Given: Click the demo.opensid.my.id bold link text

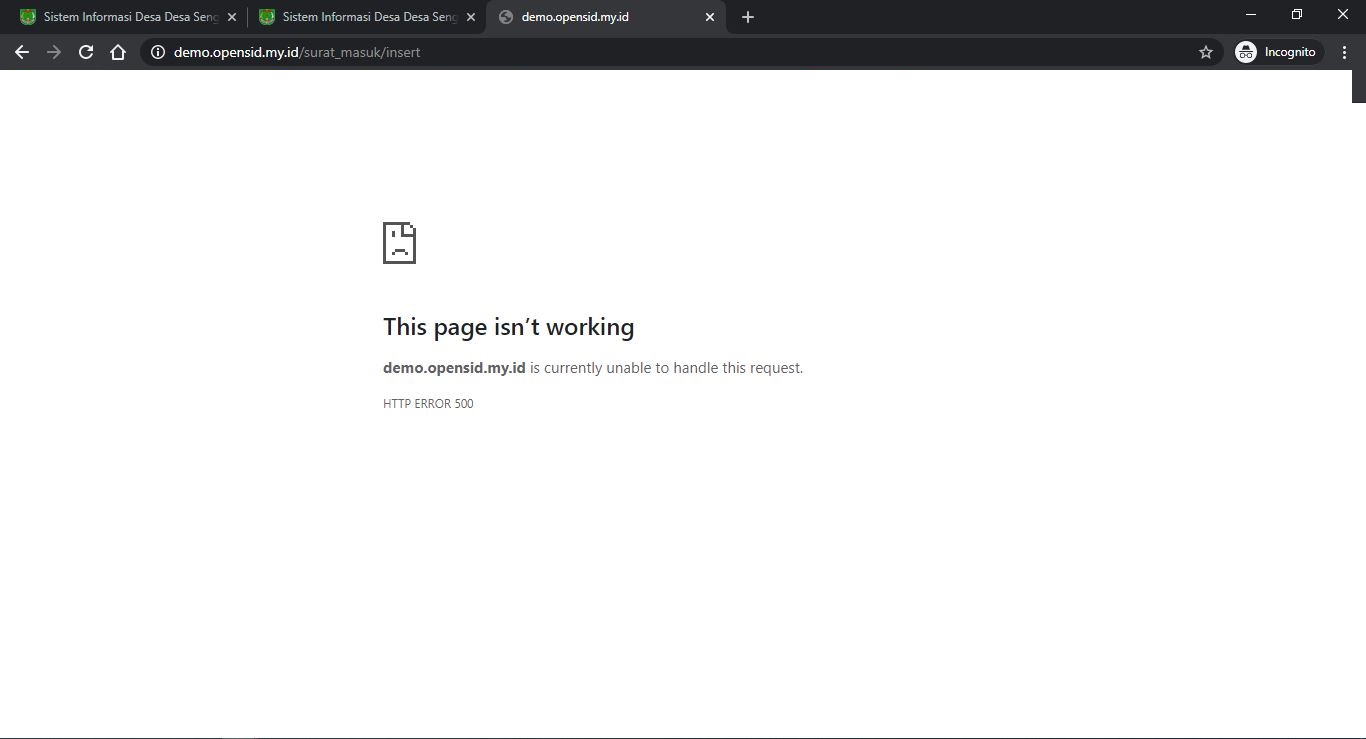Looking at the screenshot, I should (454, 367).
